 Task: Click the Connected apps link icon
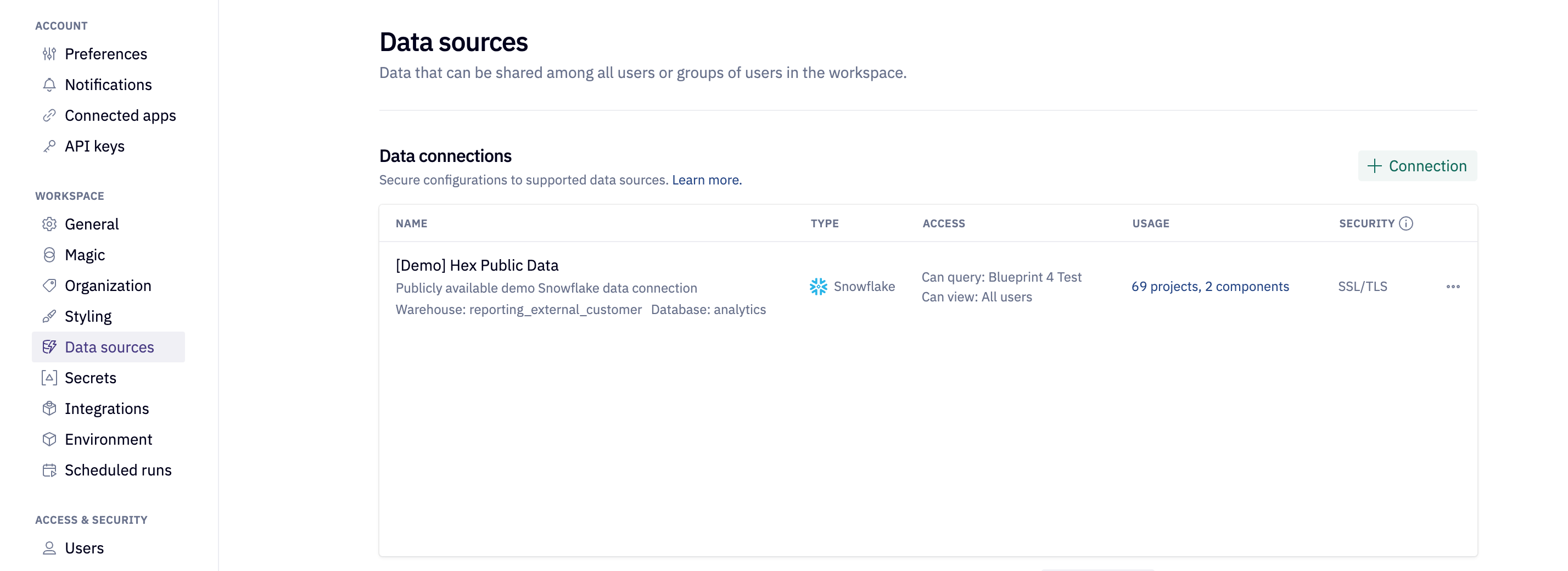[x=49, y=116]
